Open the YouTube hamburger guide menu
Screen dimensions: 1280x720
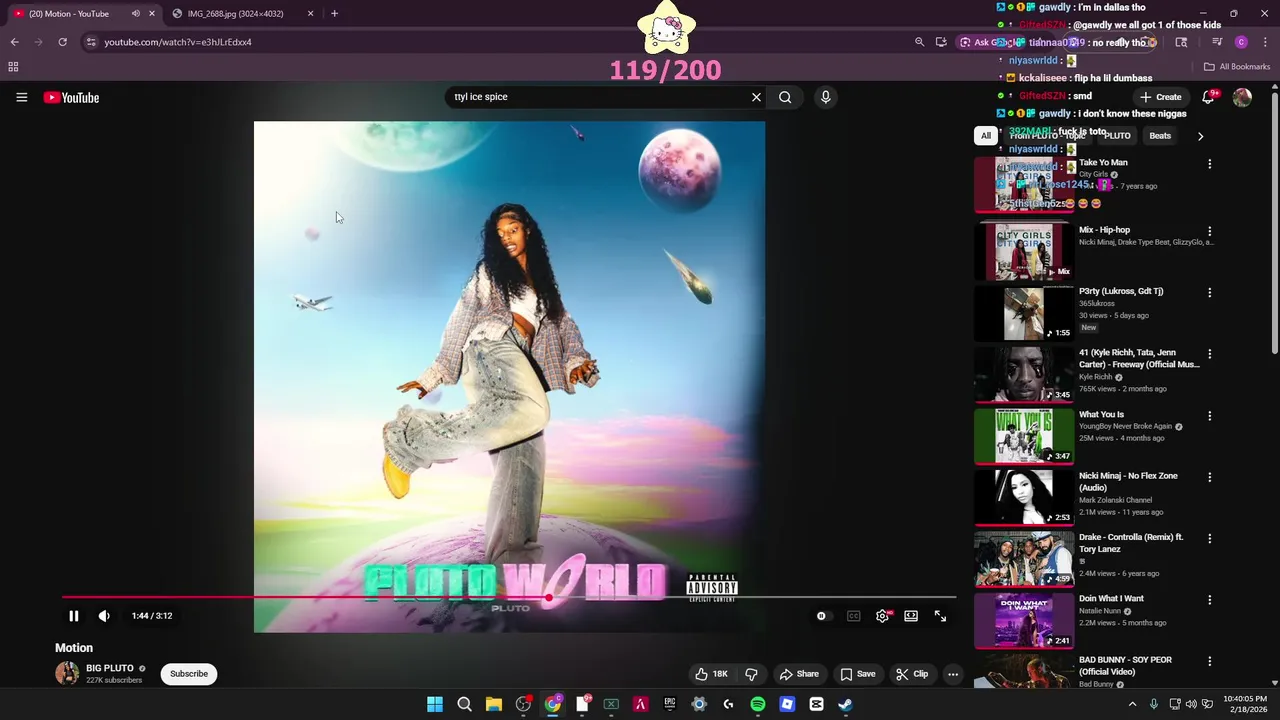coord(21,97)
